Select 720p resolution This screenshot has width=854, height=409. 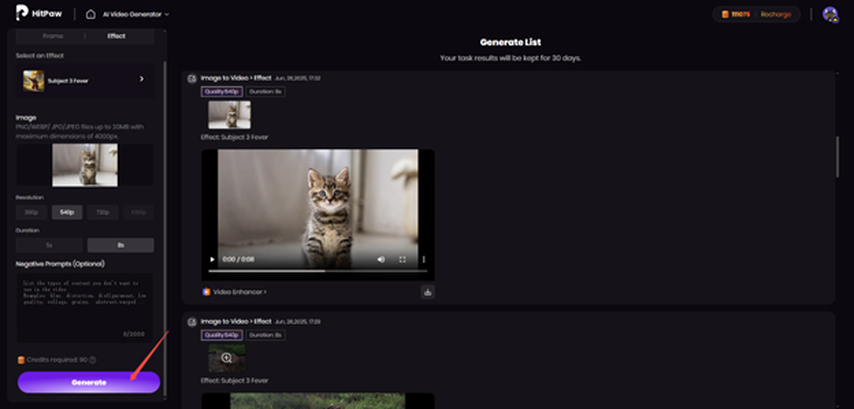tap(103, 212)
